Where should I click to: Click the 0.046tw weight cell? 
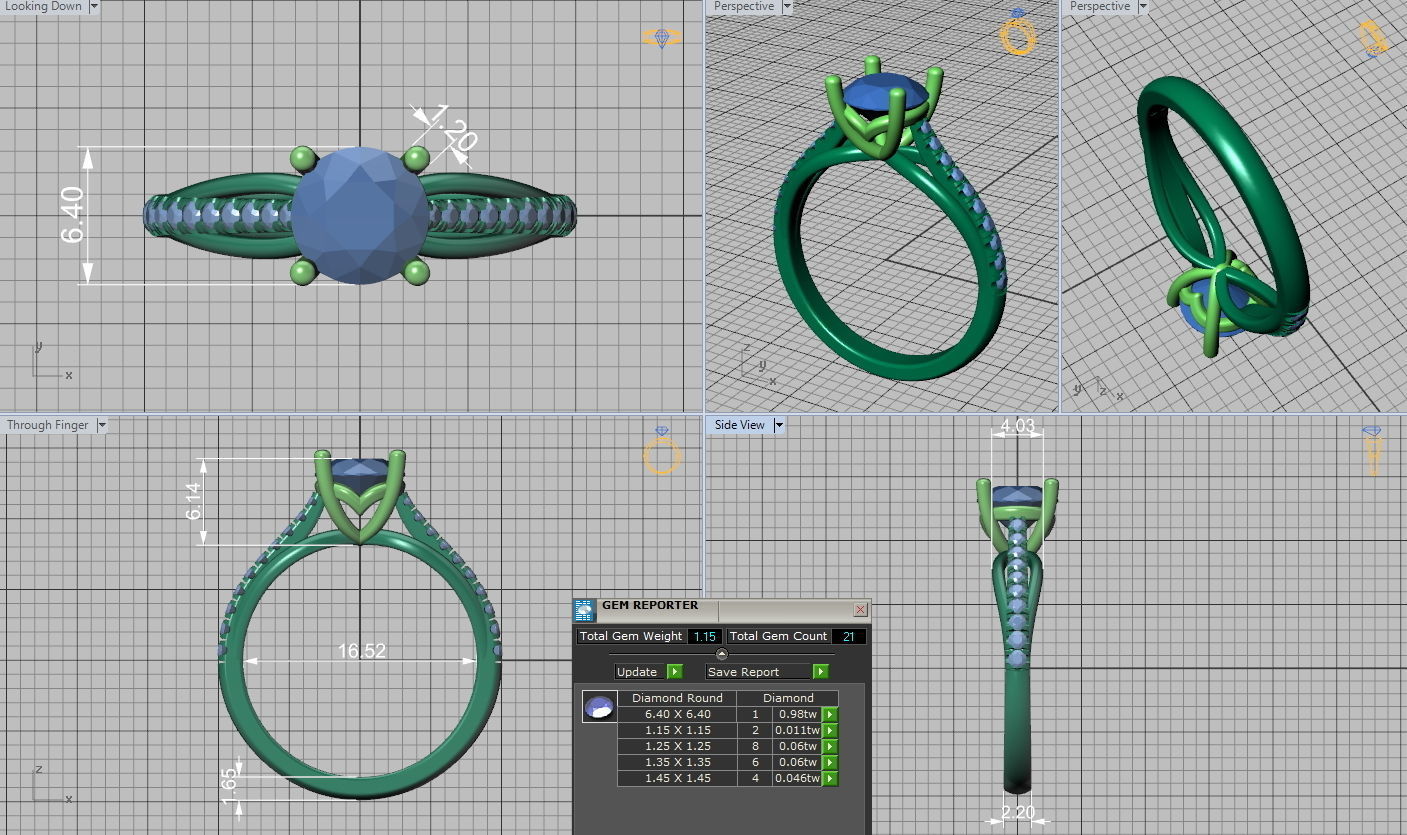(x=797, y=778)
